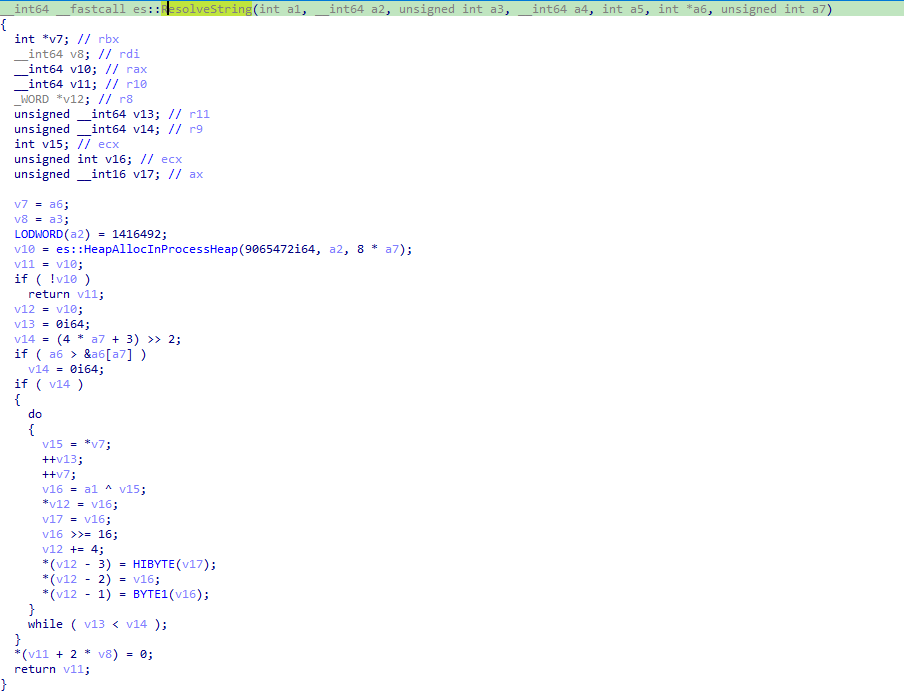
Task: Click the line '++v7;'
Action: (59, 474)
